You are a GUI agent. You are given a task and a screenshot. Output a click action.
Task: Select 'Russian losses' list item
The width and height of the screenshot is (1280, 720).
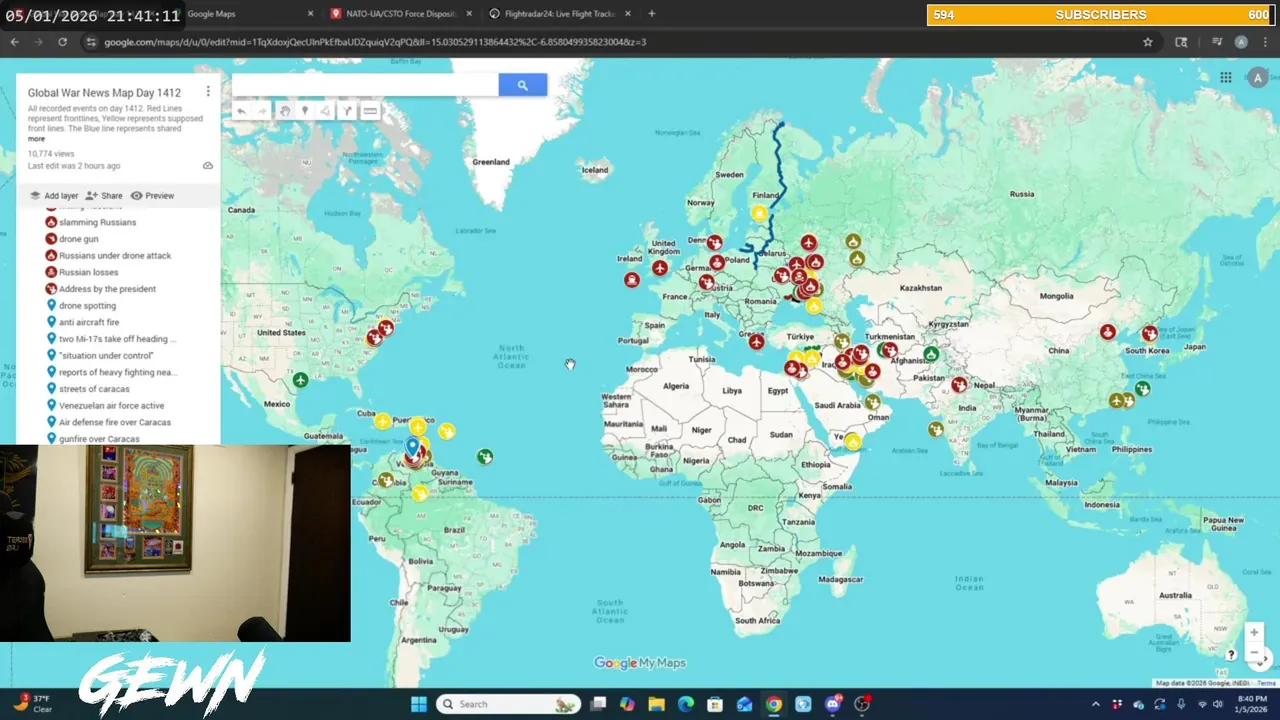click(x=88, y=272)
